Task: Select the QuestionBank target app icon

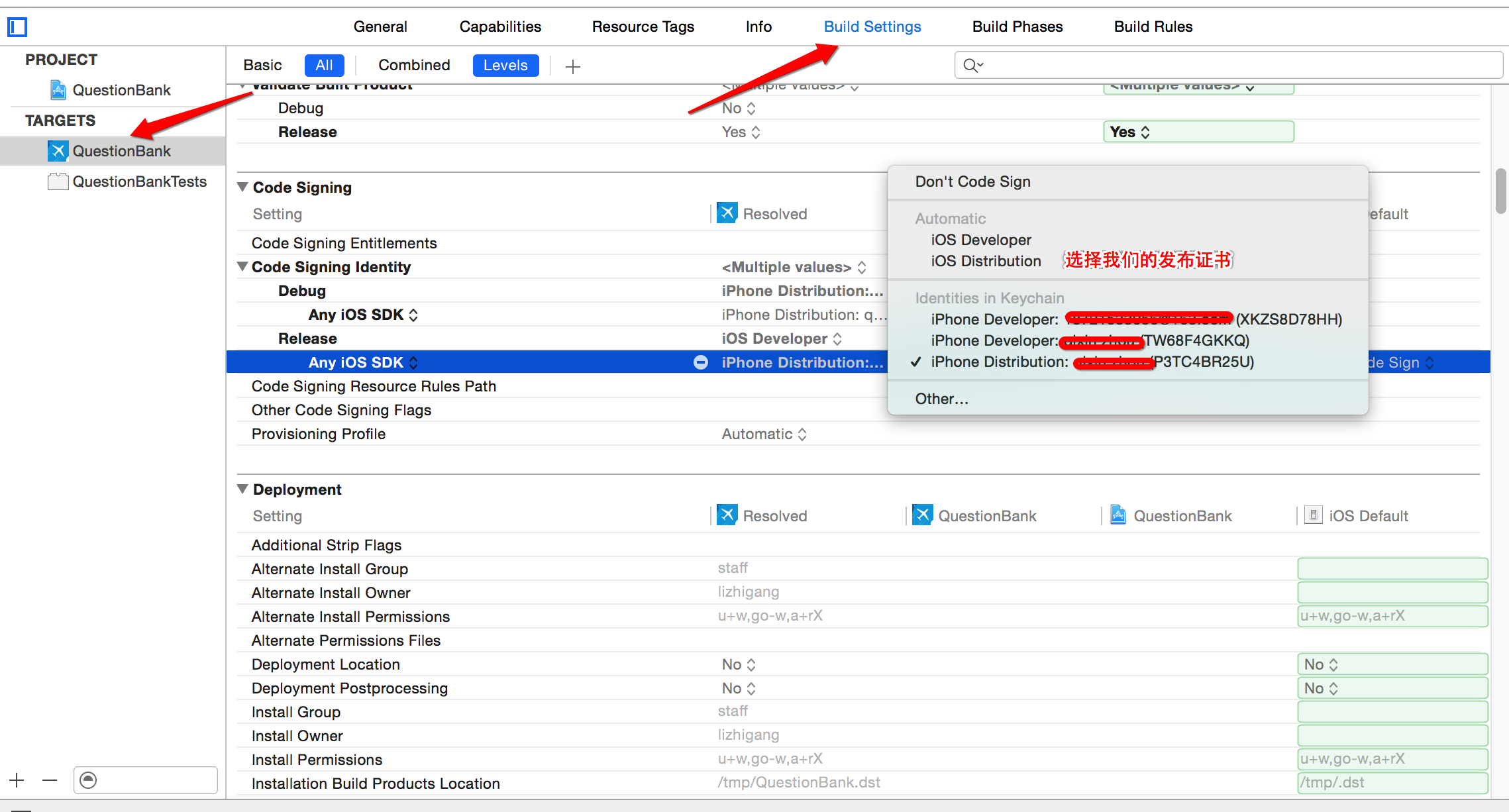Action: pos(58,151)
